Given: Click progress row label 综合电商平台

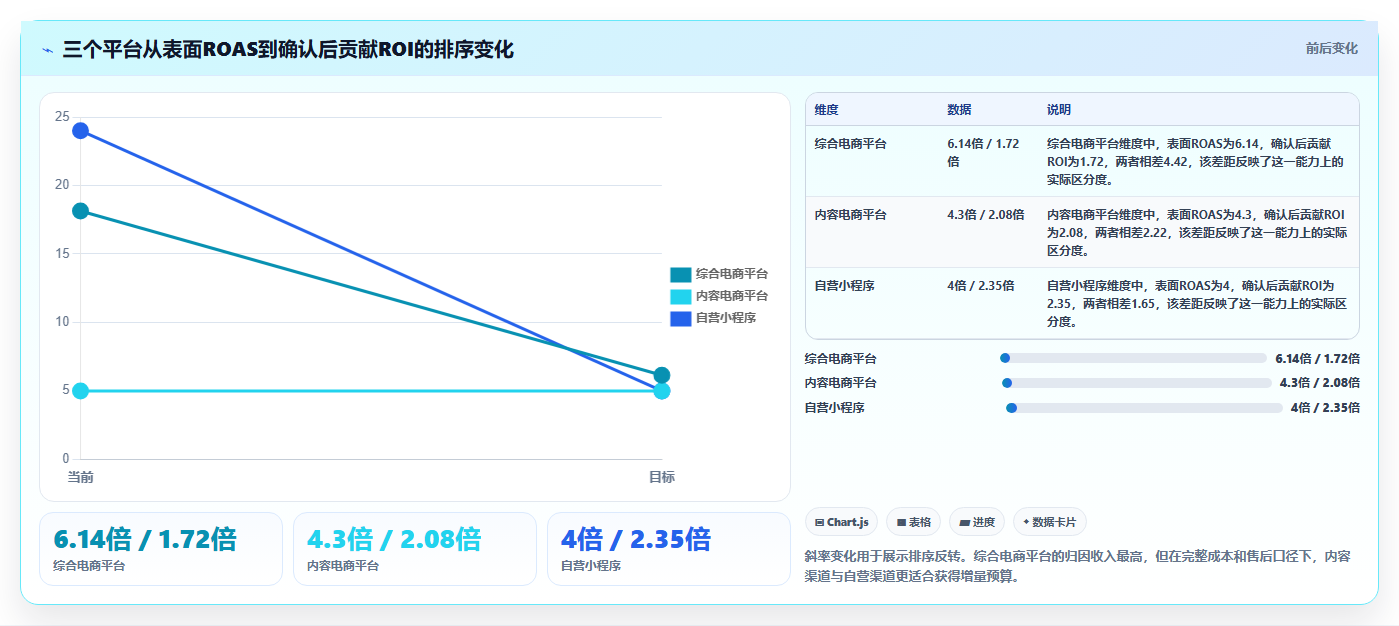Looking at the screenshot, I should 841,358.
